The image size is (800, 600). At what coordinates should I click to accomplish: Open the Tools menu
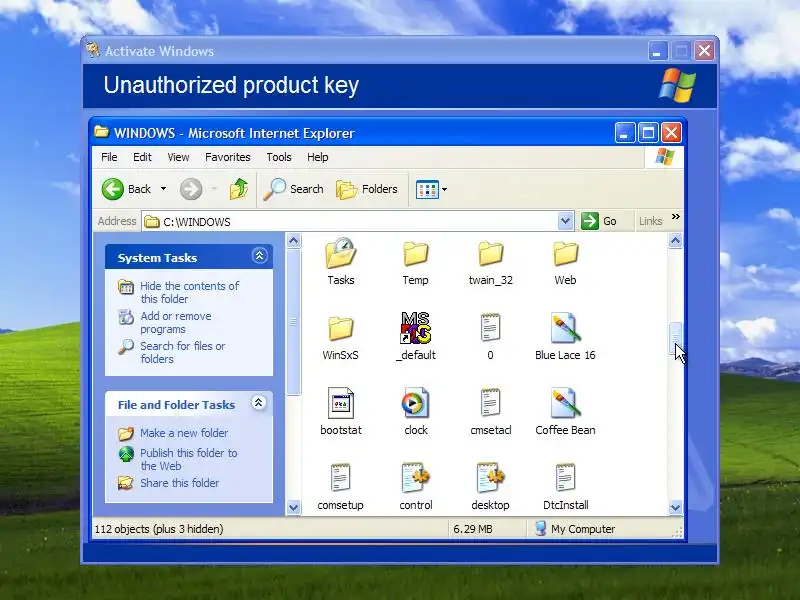coord(279,157)
